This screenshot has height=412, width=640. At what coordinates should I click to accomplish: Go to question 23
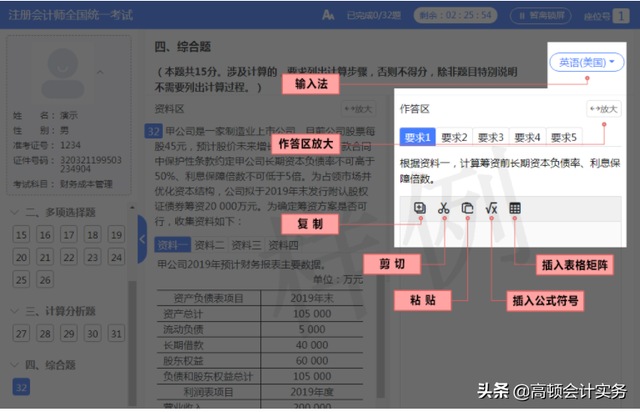pos(92,257)
